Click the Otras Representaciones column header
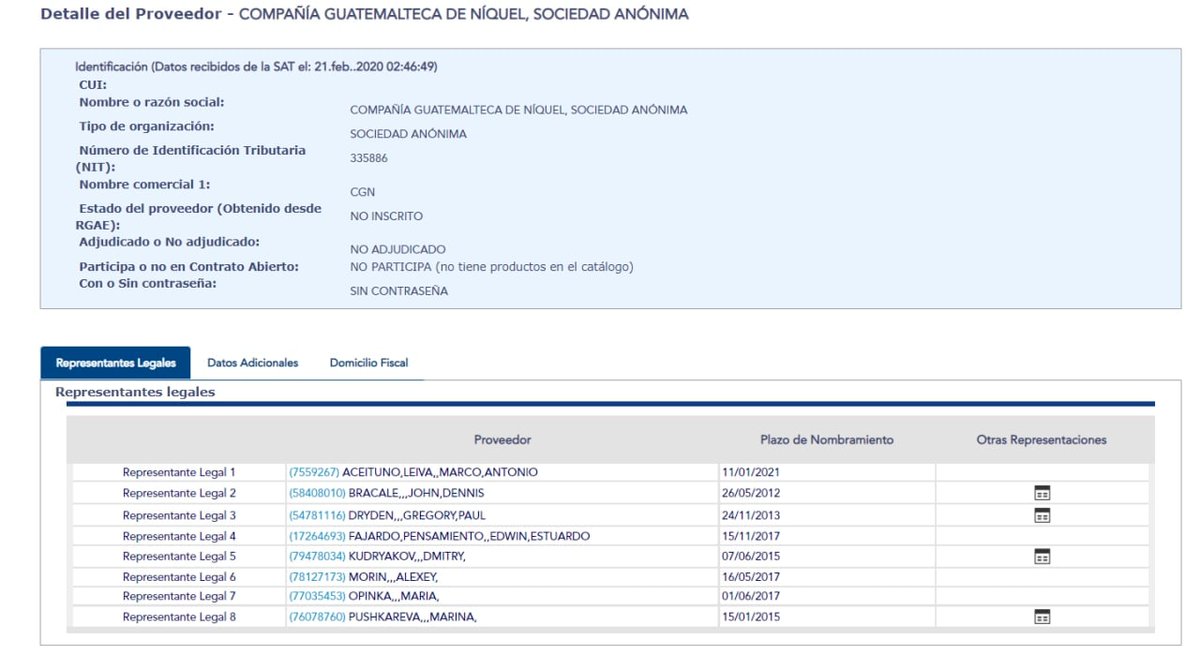The image size is (1200, 654). (1042, 440)
